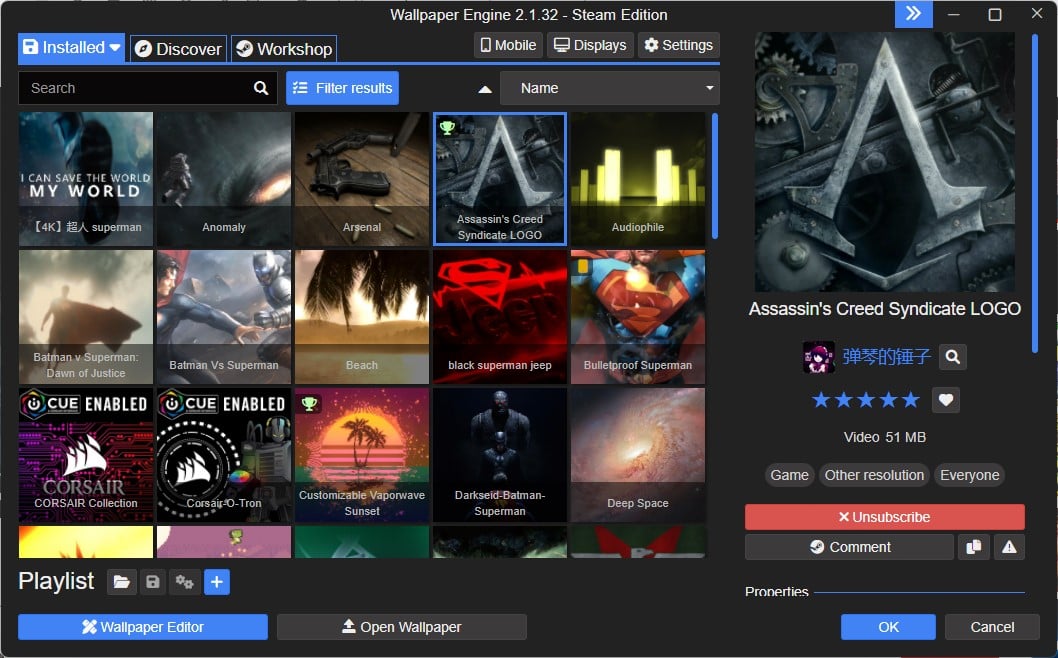Select the black superman jeep wallpaper
Screen dimensions: 1058x658
click(500, 317)
